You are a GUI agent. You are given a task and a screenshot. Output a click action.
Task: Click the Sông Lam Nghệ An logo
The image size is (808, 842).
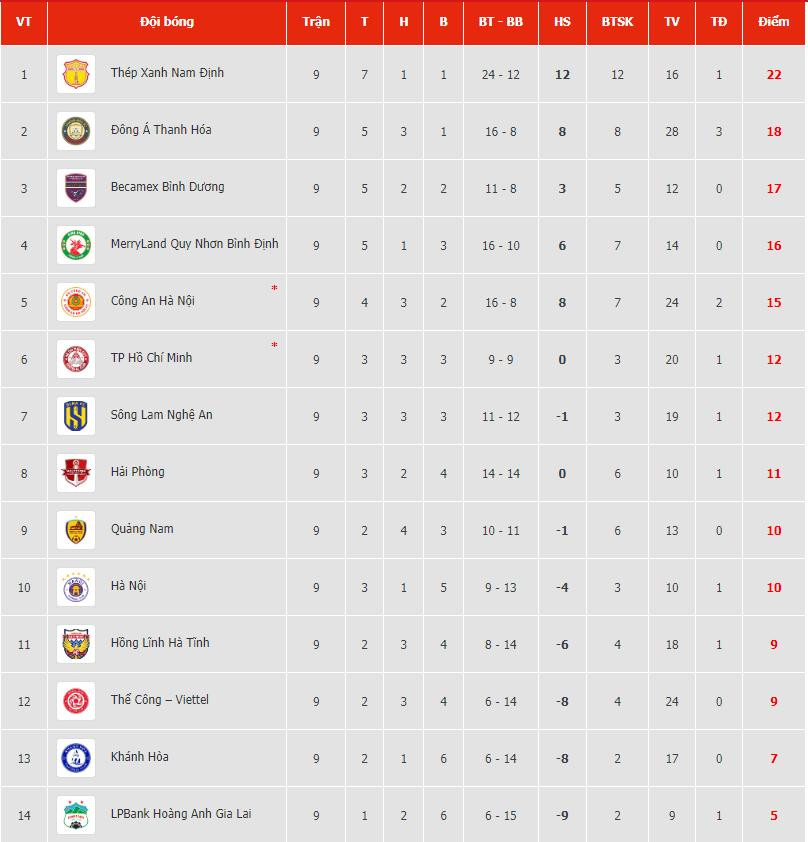tap(76, 416)
